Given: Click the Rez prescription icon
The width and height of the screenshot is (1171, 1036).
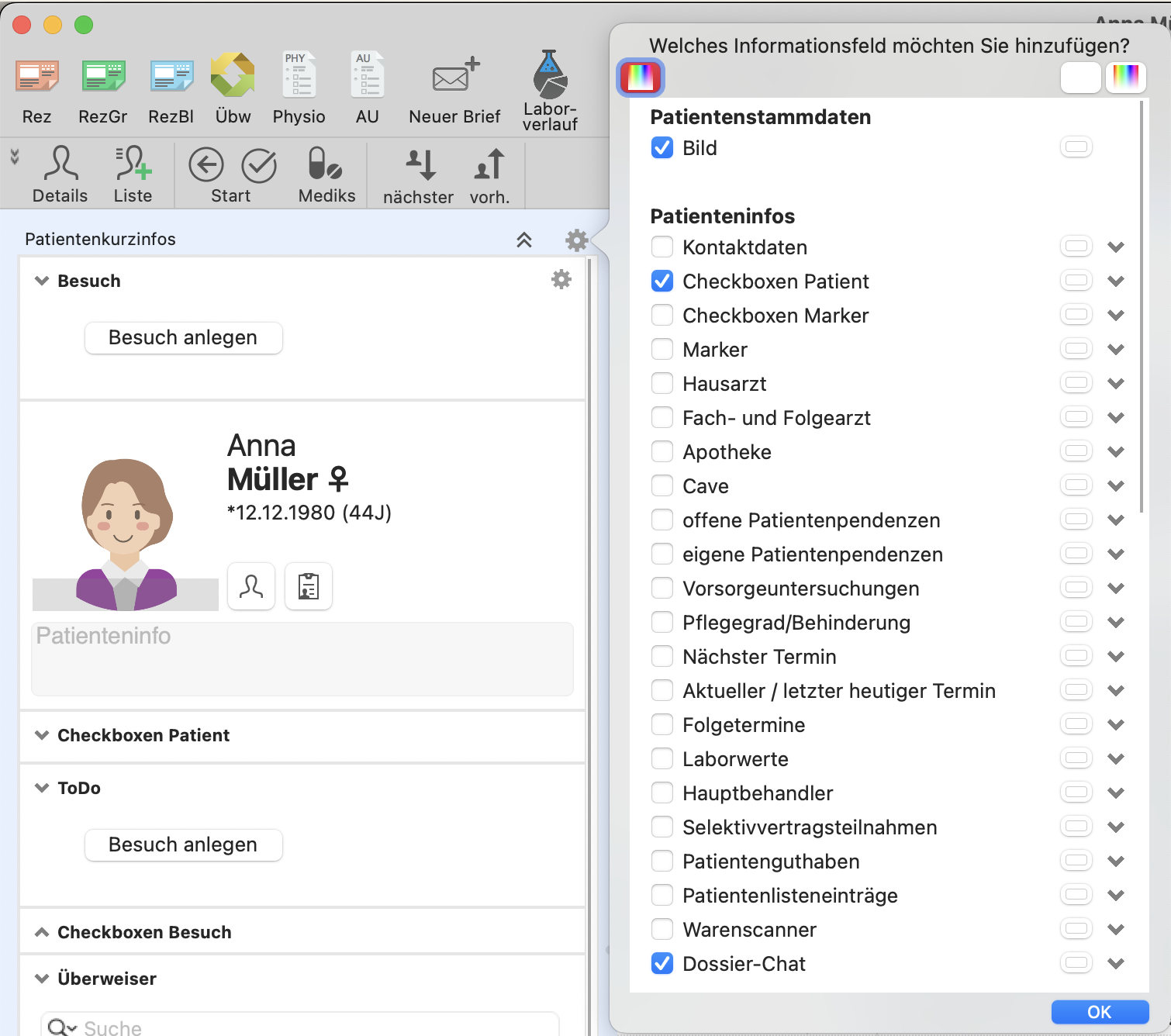Looking at the screenshot, I should click(x=36, y=78).
